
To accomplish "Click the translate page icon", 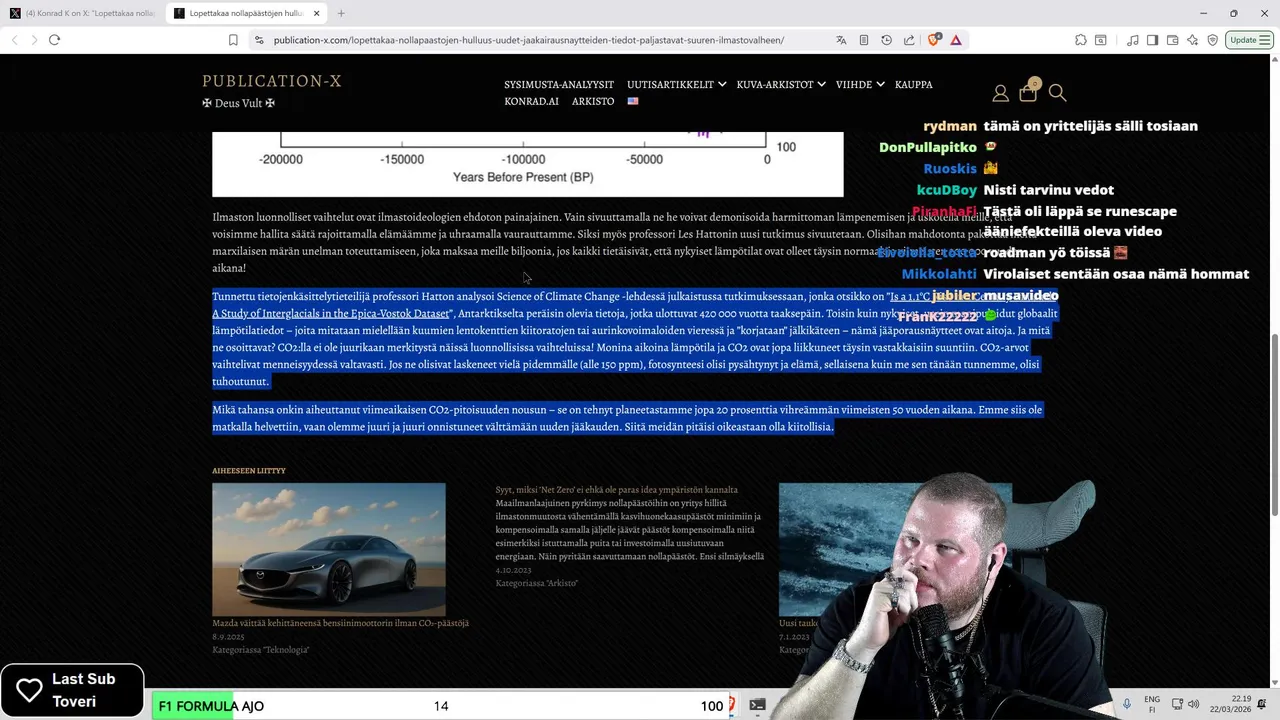I will point(841,40).
